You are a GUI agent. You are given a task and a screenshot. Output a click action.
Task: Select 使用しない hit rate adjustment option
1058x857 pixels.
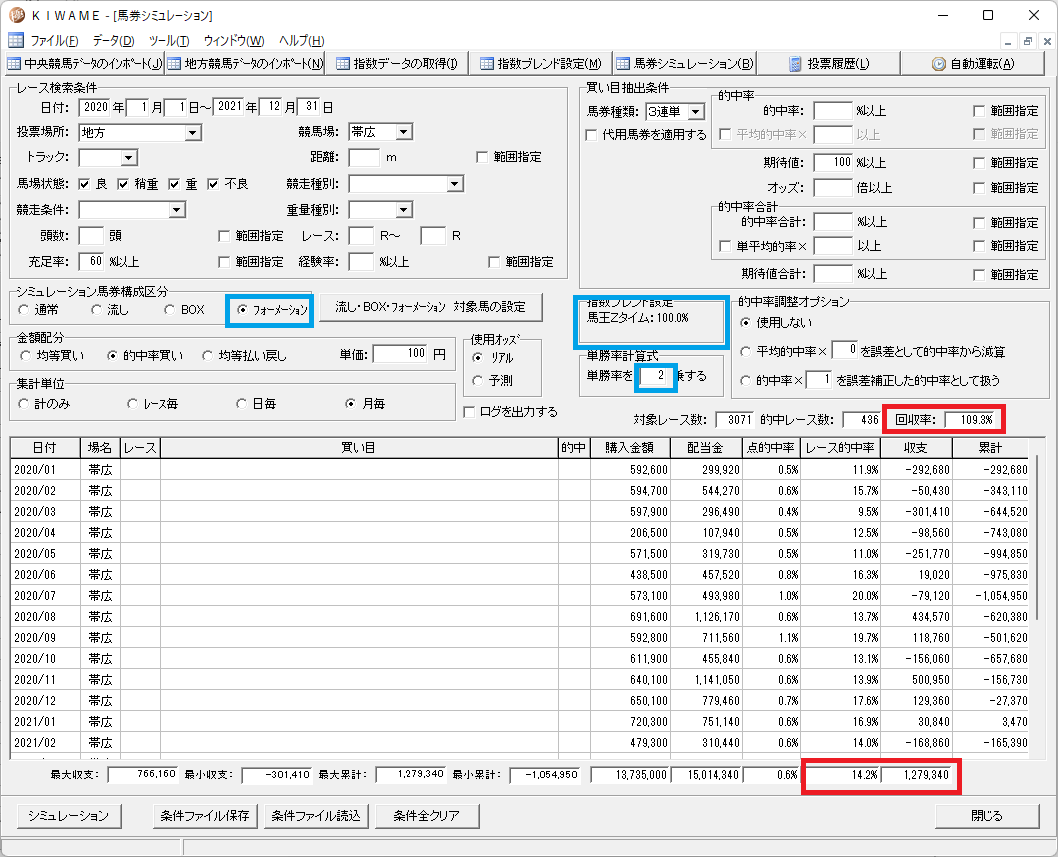pyautogui.click(x=746, y=323)
